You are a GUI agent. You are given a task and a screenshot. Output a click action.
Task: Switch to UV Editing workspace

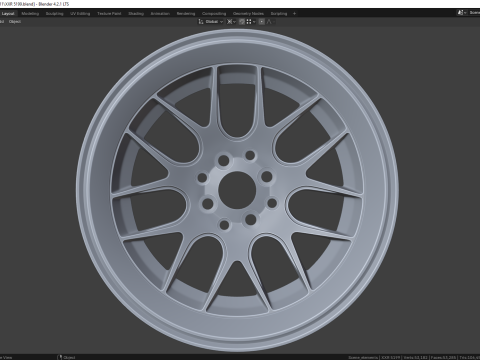click(80, 14)
